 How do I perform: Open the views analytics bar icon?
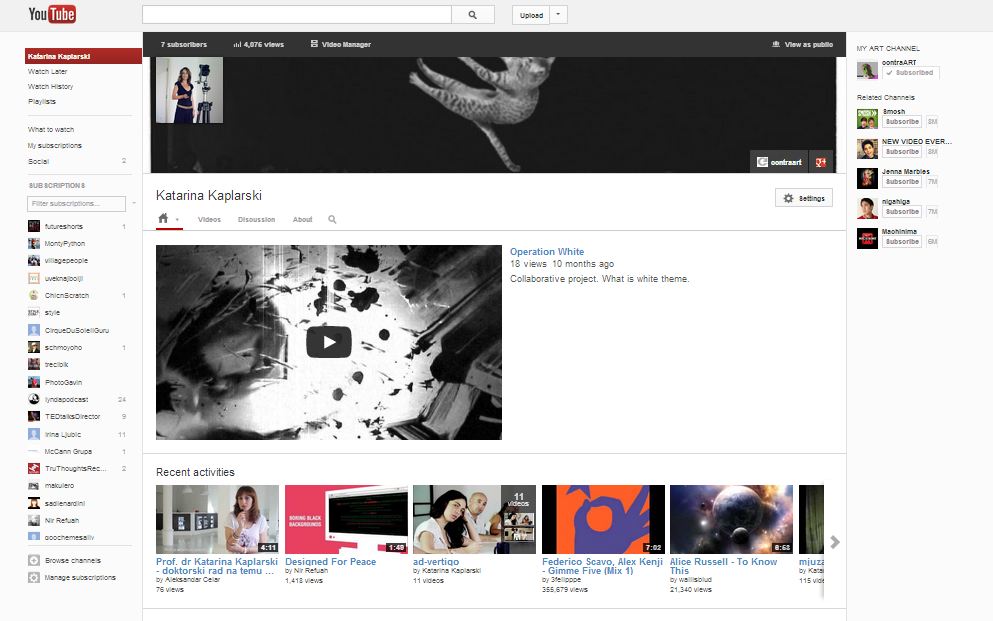[237, 44]
